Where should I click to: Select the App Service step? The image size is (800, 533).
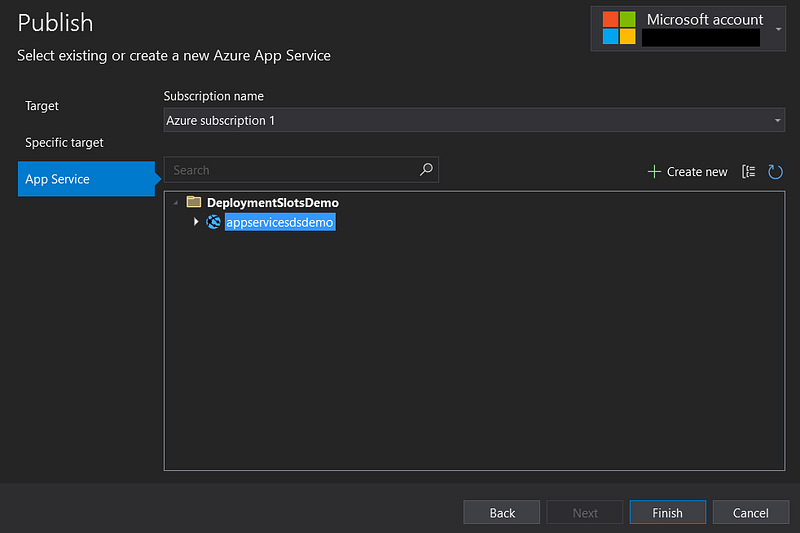click(x=58, y=180)
